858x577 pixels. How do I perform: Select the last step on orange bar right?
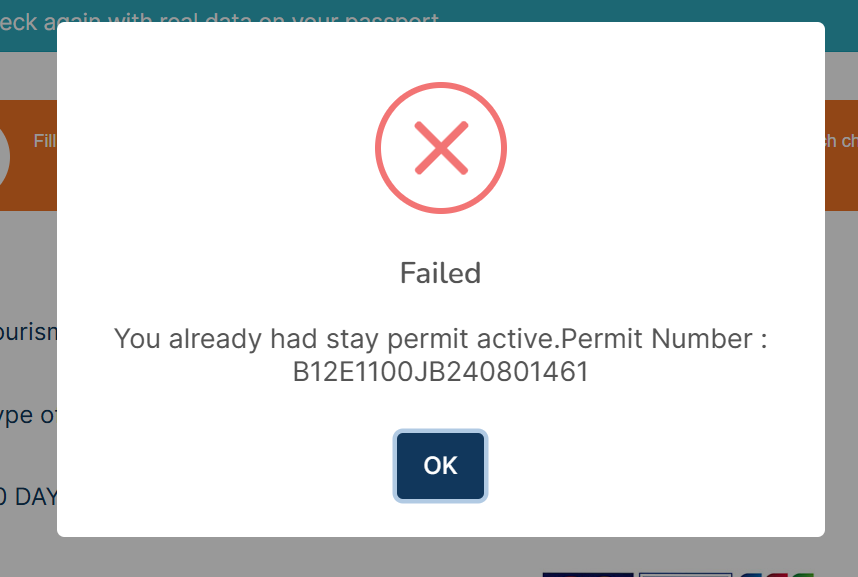(841, 141)
